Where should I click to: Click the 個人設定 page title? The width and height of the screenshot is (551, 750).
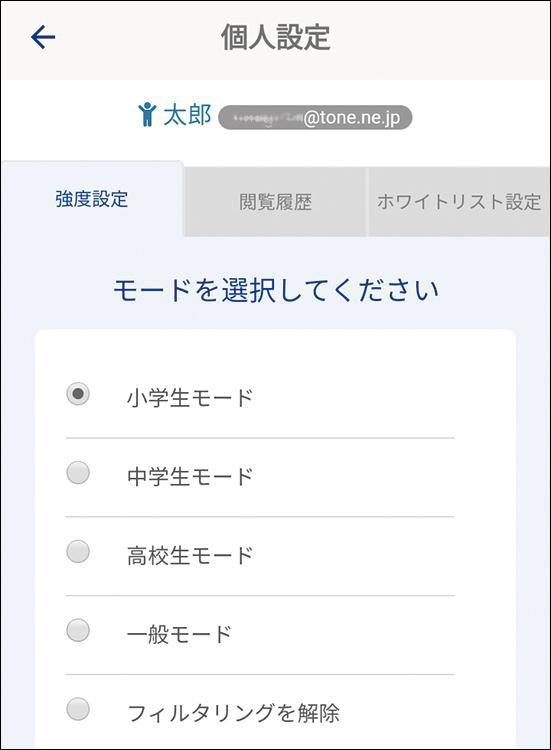(x=276, y=37)
